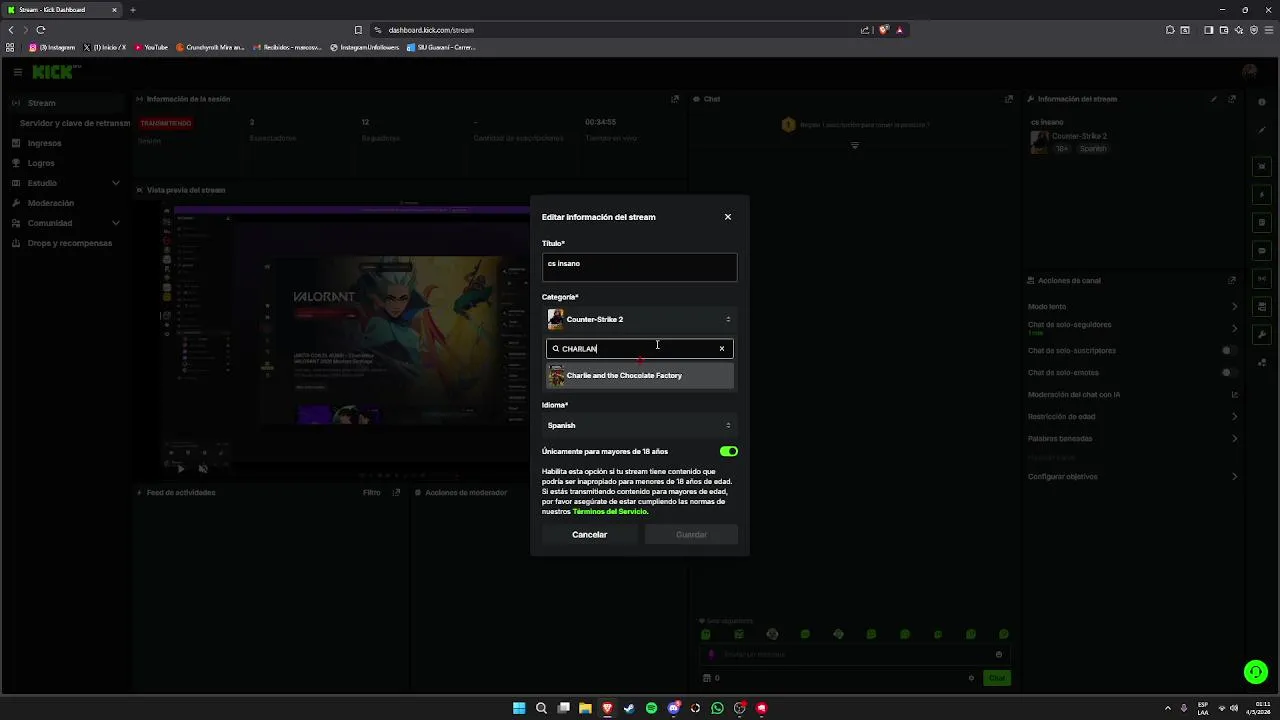Open Servidor y clave de retransmisión

(x=75, y=123)
